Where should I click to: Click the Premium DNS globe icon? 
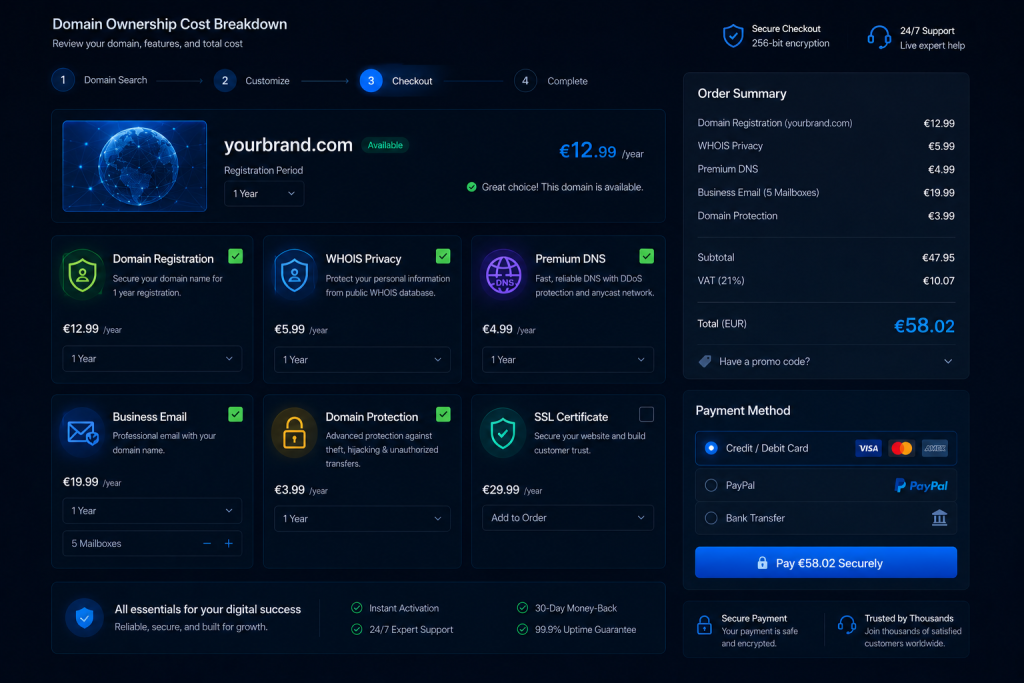[x=504, y=274]
